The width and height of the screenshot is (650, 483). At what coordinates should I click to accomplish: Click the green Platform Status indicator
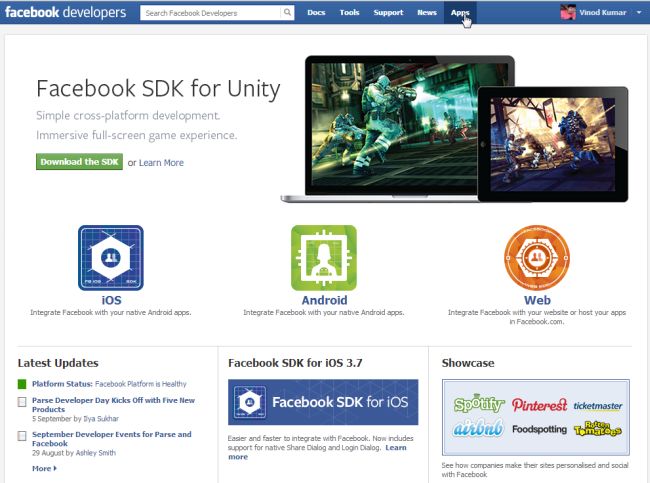click(22, 384)
